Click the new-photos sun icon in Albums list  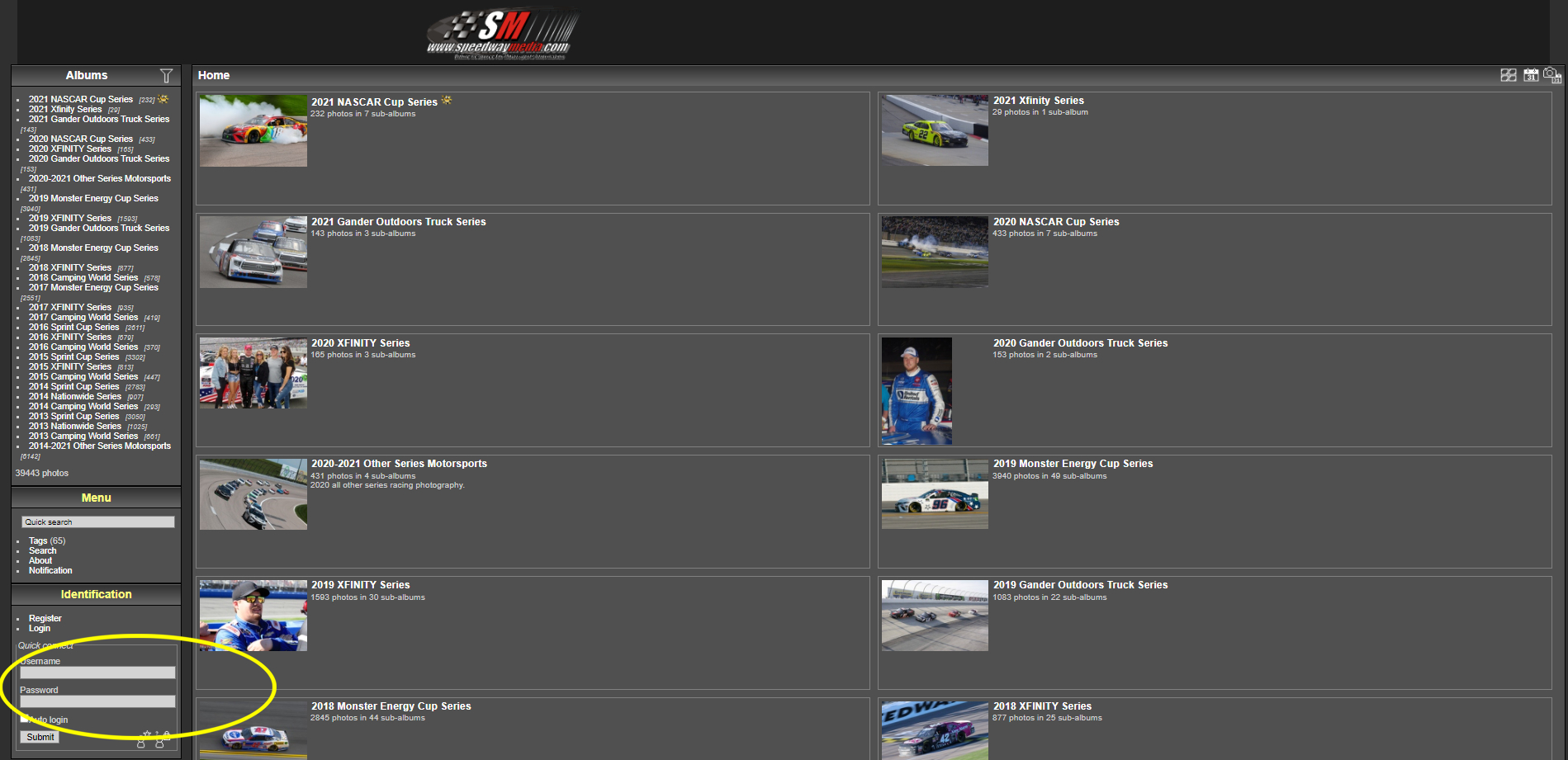click(x=163, y=99)
